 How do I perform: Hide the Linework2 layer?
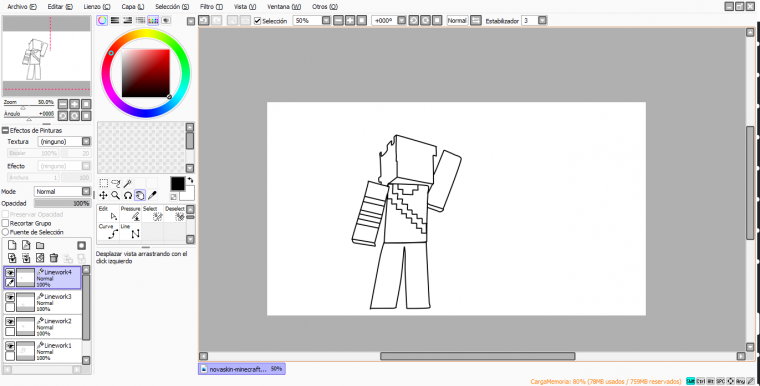click(x=10, y=322)
